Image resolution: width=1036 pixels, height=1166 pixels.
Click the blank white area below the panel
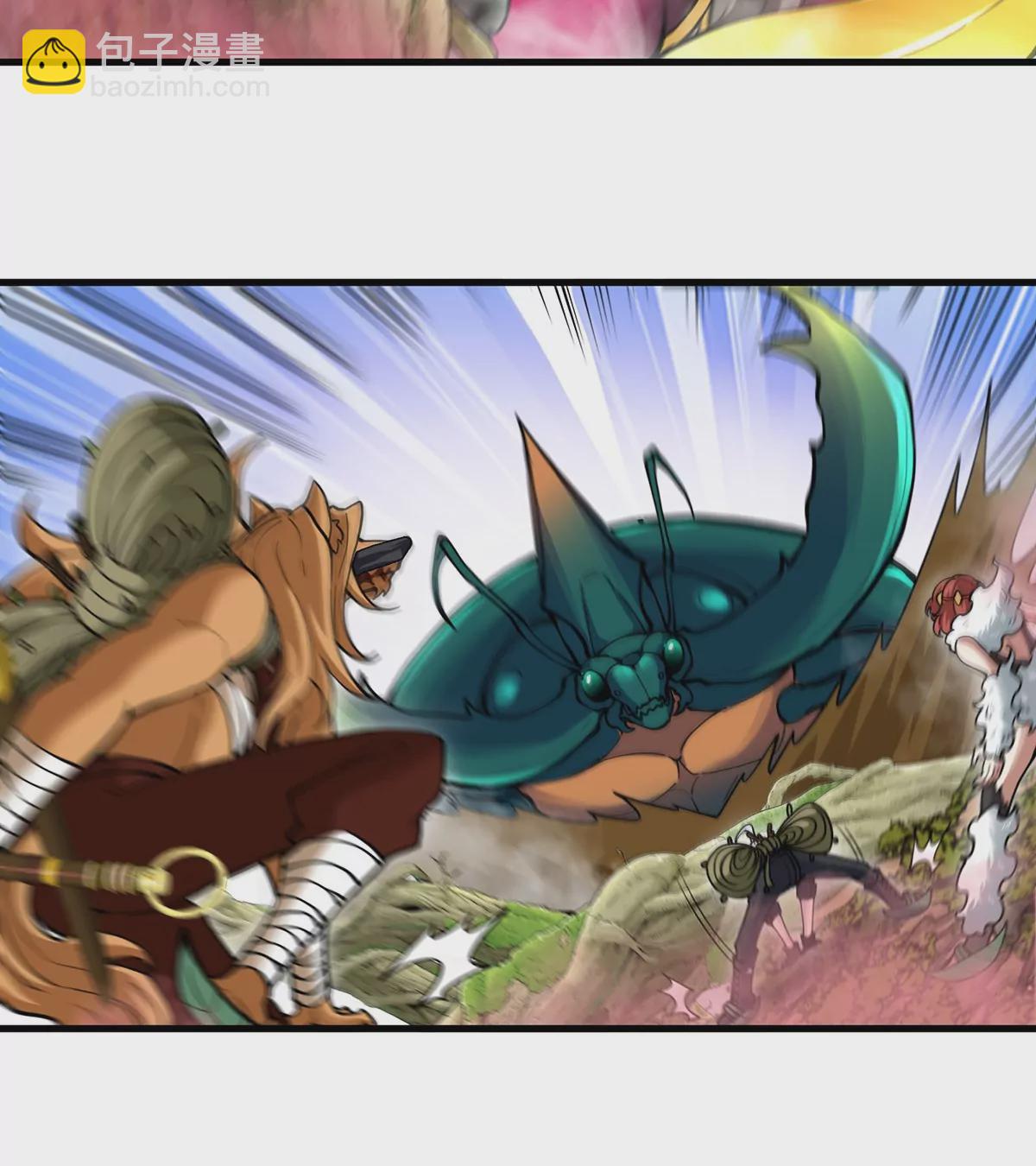click(x=518, y=1097)
